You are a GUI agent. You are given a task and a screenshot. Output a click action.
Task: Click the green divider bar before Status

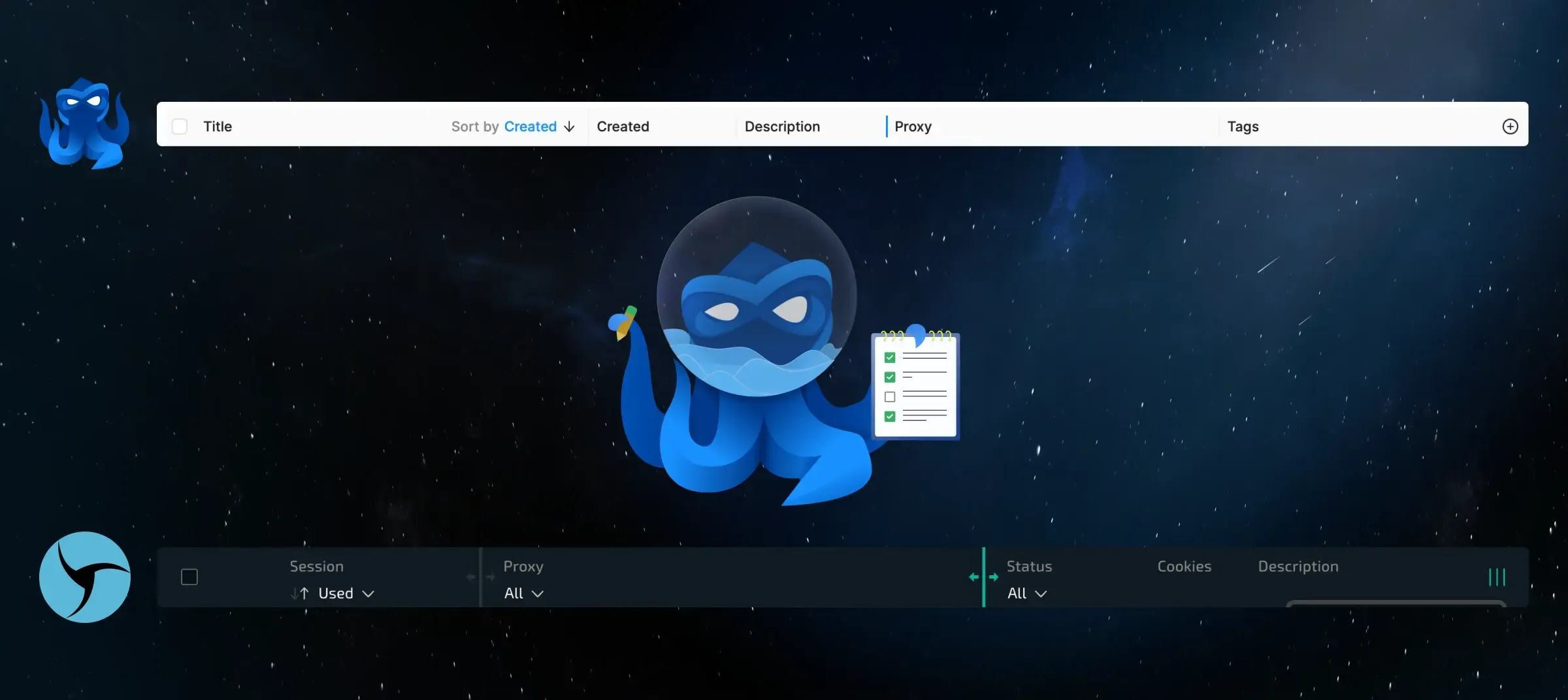click(x=983, y=562)
